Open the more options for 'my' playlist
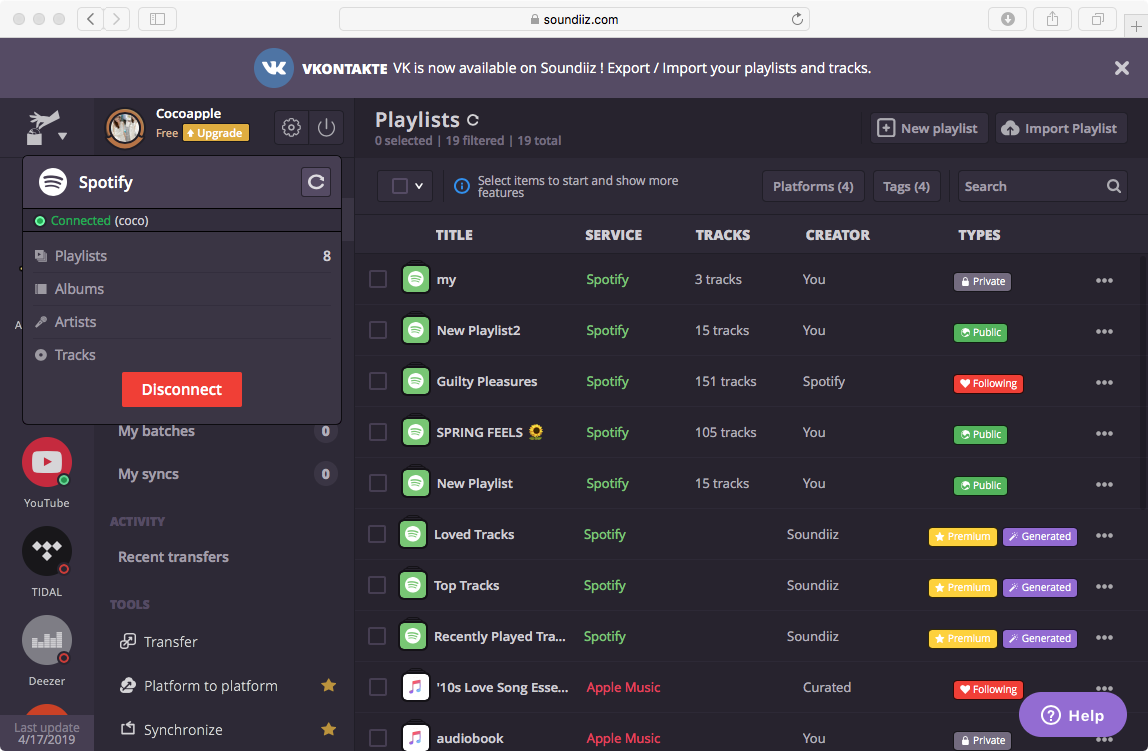1148x751 pixels. click(x=1104, y=280)
